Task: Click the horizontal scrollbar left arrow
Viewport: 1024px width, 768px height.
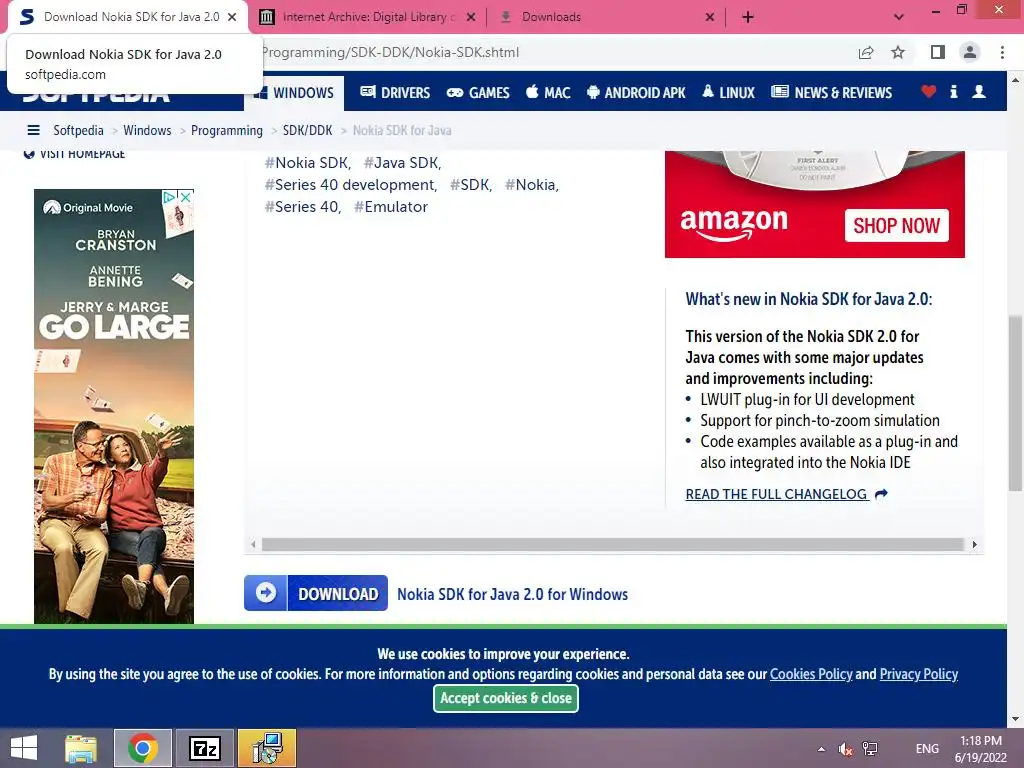Action: (x=253, y=544)
